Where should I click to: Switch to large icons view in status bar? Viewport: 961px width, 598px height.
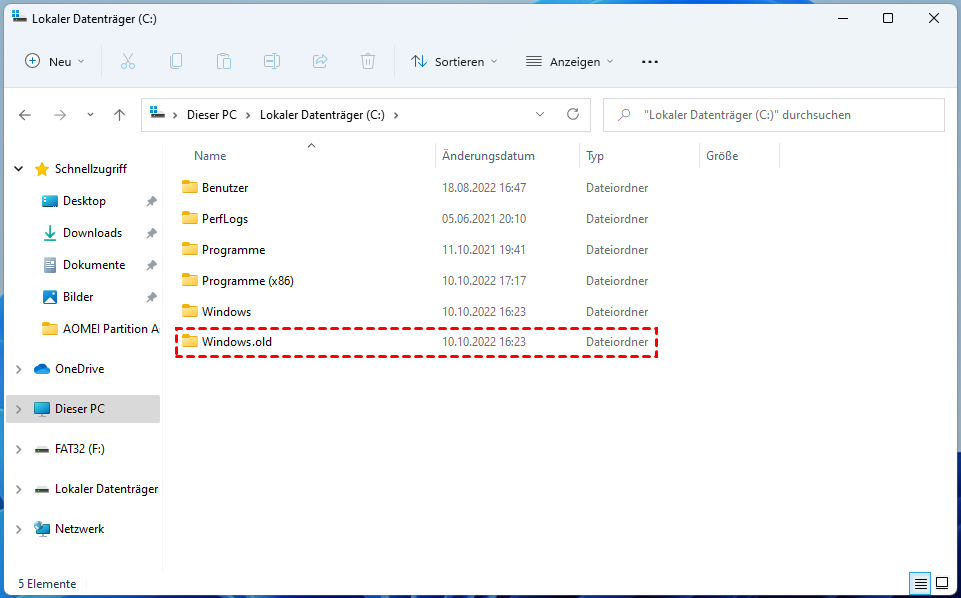point(943,584)
